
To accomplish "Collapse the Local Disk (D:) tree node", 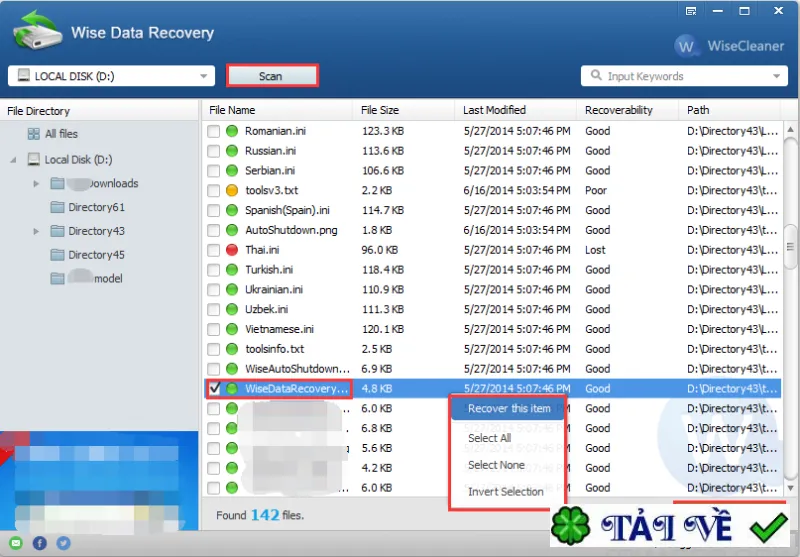I will click(x=13, y=160).
